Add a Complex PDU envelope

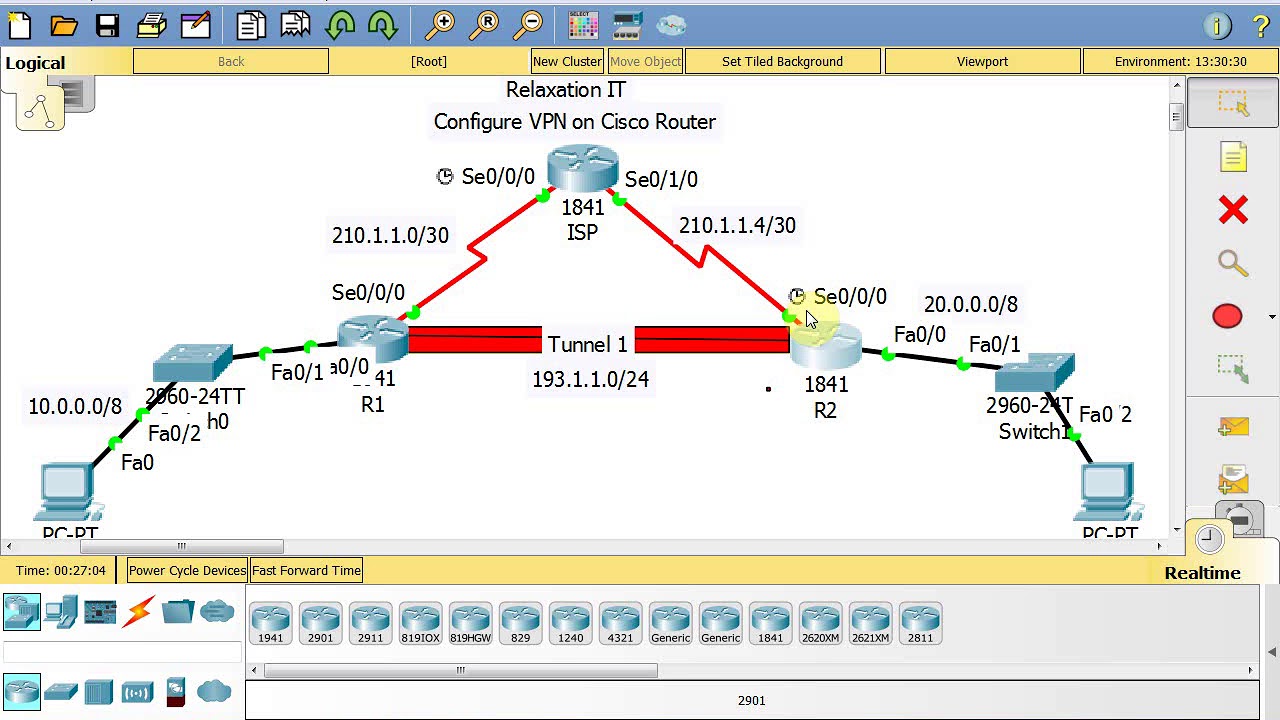(1233, 481)
